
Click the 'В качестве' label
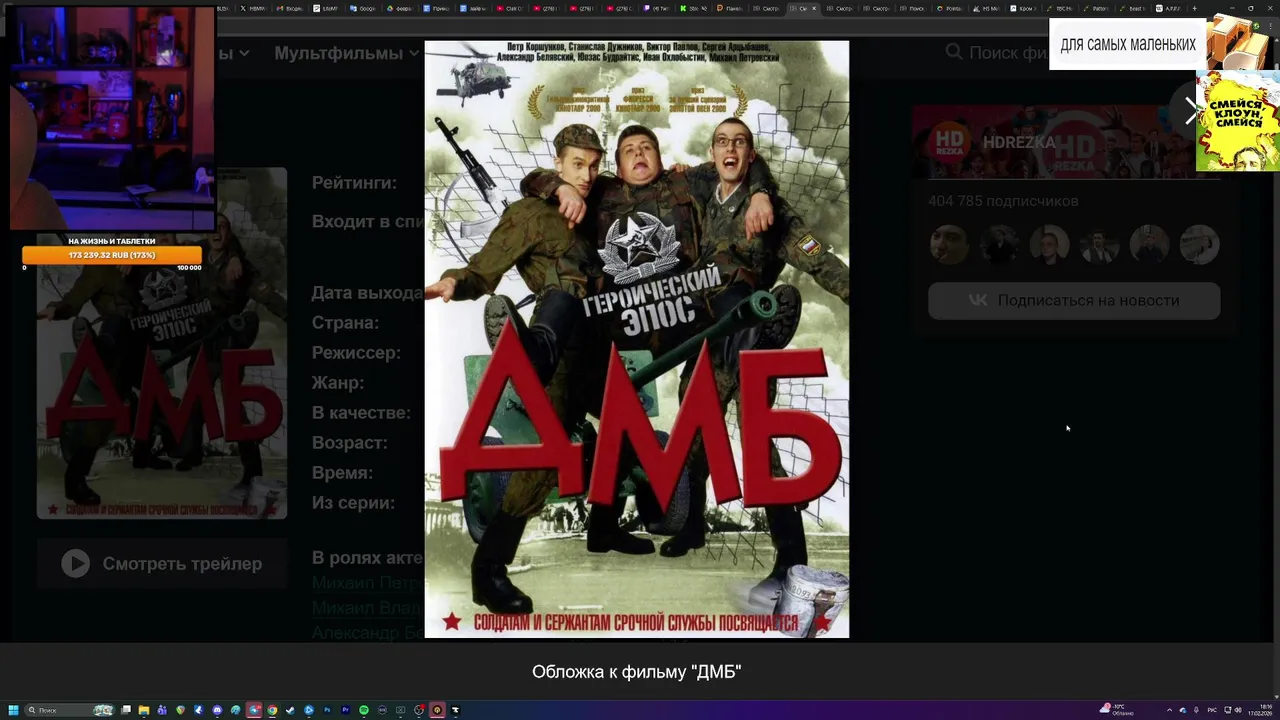coord(361,413)
